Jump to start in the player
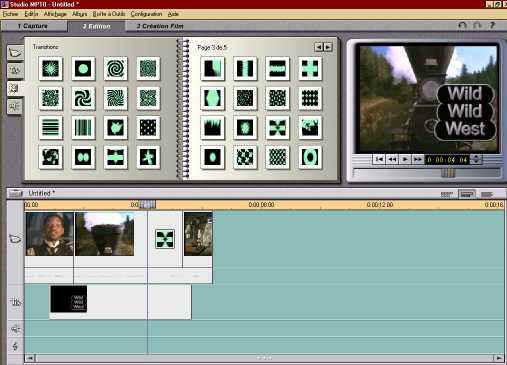This screenshot has height=365, width=507. [x=379, y=160]
